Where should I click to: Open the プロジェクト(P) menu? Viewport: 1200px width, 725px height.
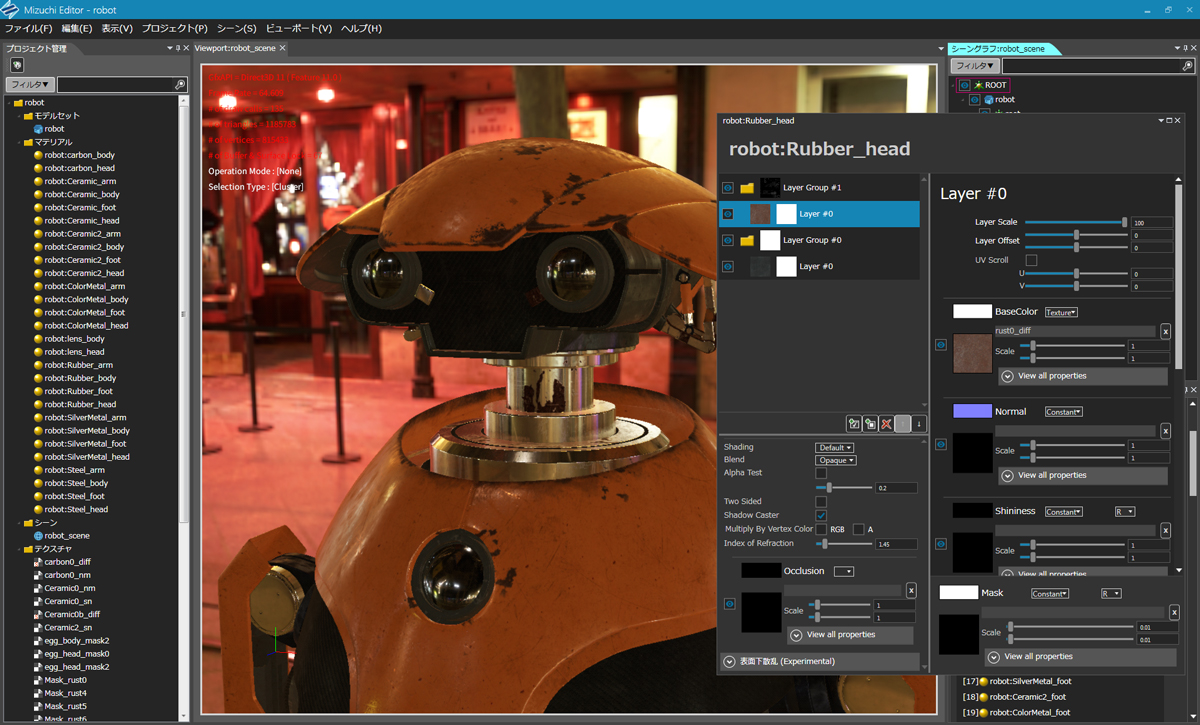pyautogui.click(x=175, y=29)
